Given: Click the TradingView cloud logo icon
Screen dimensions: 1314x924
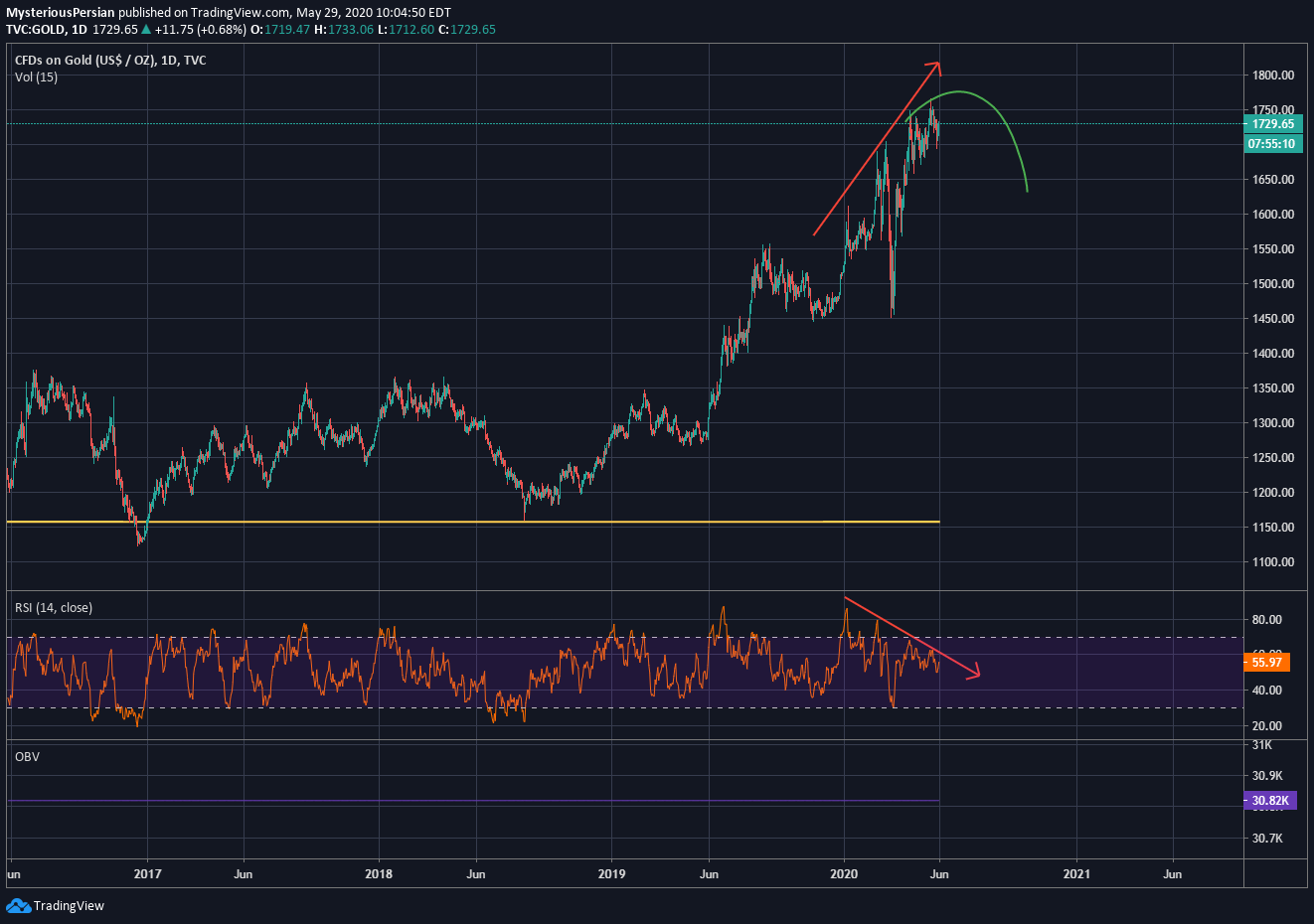Looking at the screenshot, I should point(18,905).
